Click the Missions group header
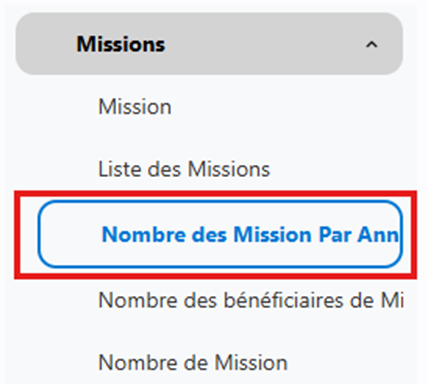 click(209, 44)
